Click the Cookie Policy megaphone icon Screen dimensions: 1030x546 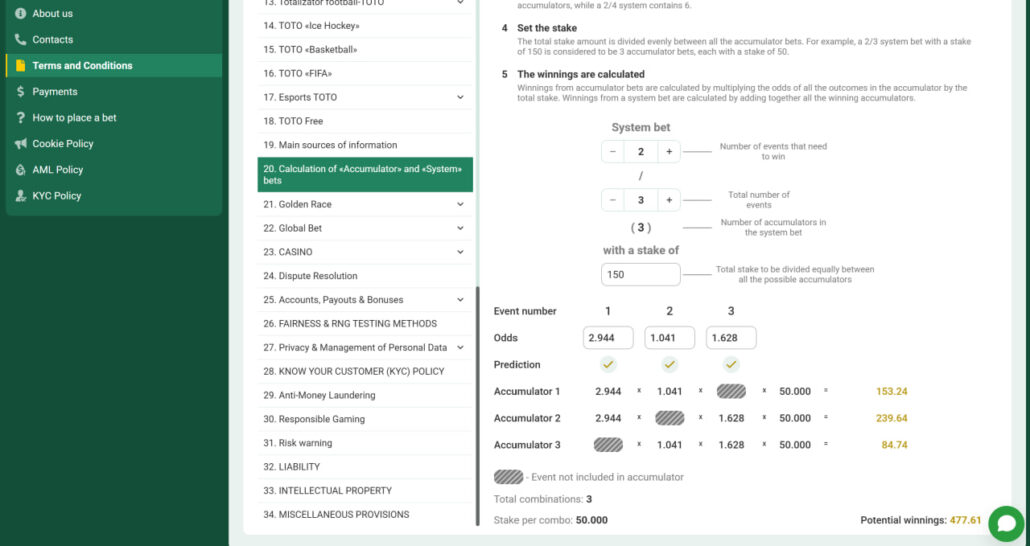pos(20,144)
